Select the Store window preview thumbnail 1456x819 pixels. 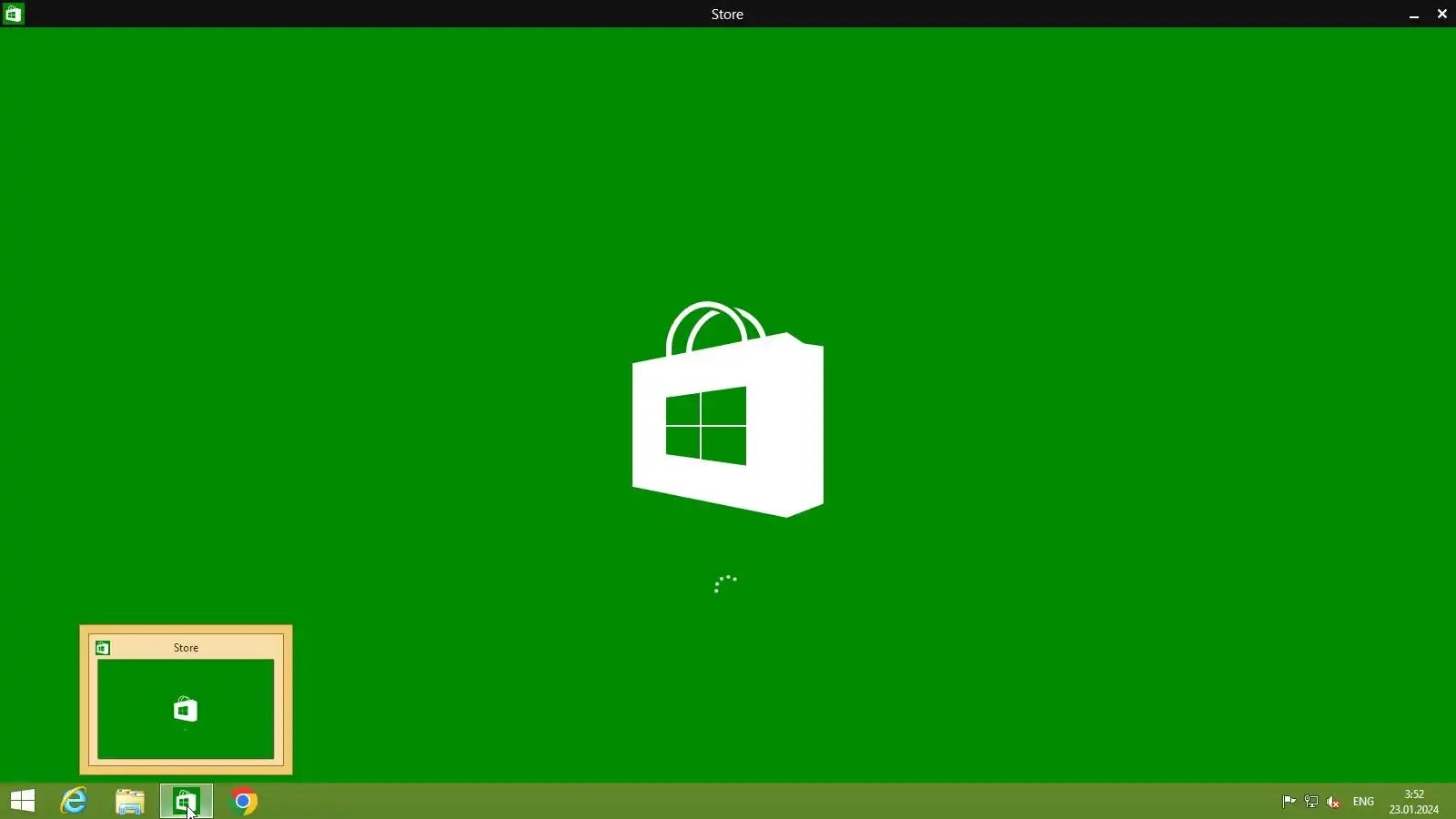point(186,709)
